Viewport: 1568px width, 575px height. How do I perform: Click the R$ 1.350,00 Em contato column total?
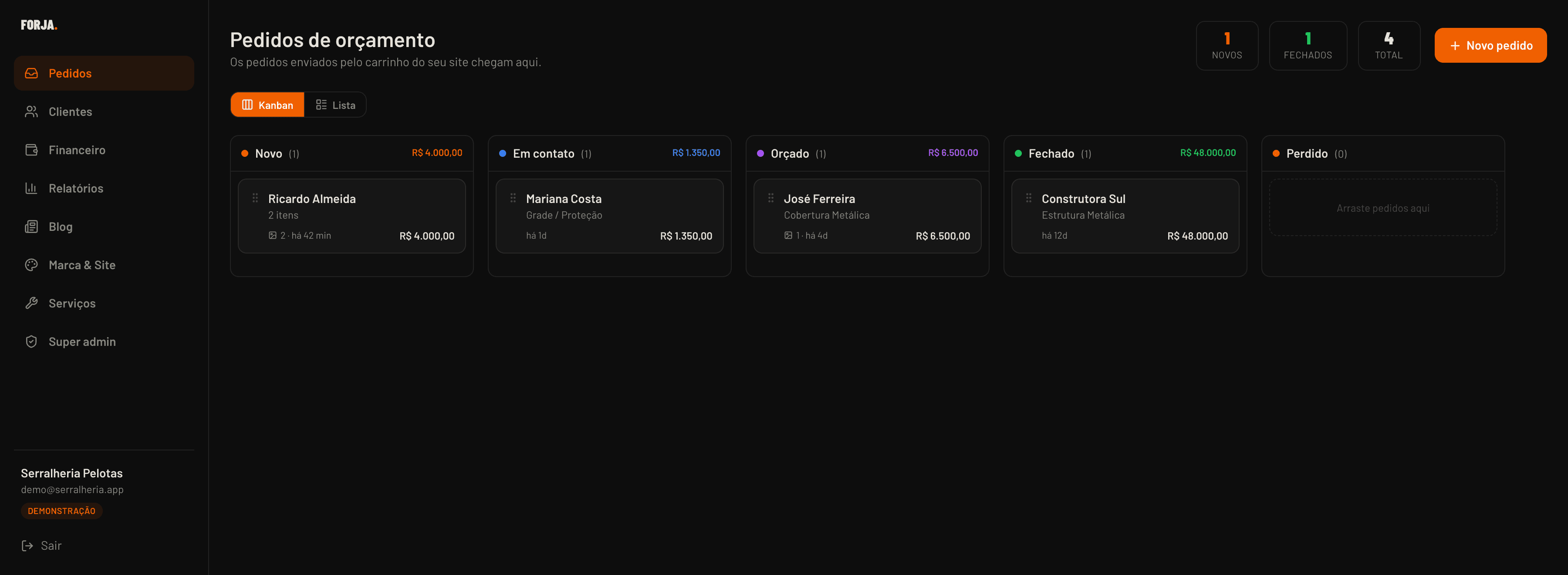[x=696, y=153]
